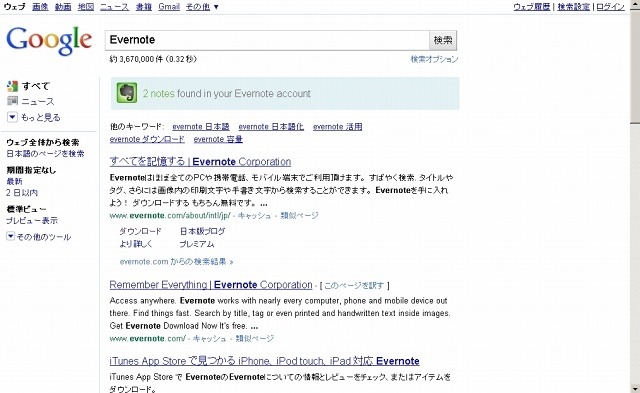Select 2 日以内 time filter
The image size is (640, 393).
point(22,192)
